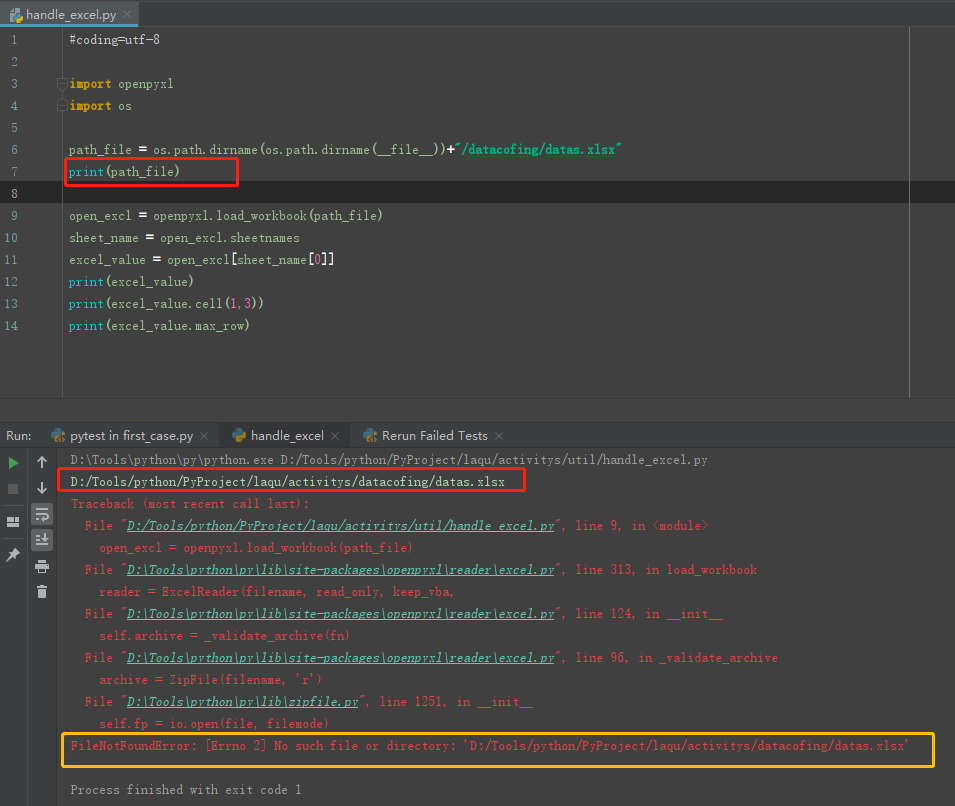Image resolution: width=955 pixels, height=806 pixels.
Task: Close the handle_excel.py editor tab
Action: click(x=127, y=14)
